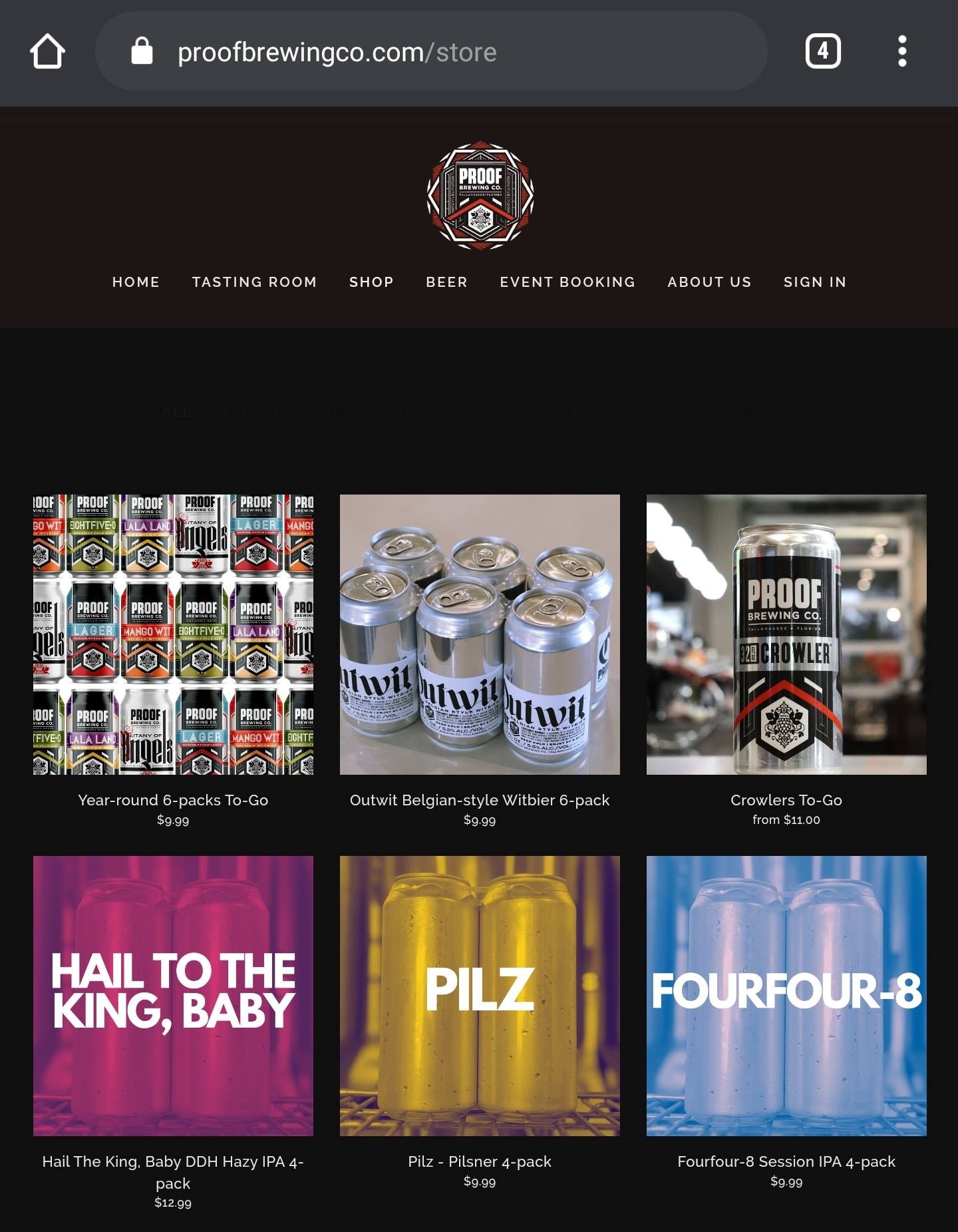Image resolution: width=958 pixels, height=1232 pixels.
Task: Select the faint ALL category filter
Action: click(176, 411)
